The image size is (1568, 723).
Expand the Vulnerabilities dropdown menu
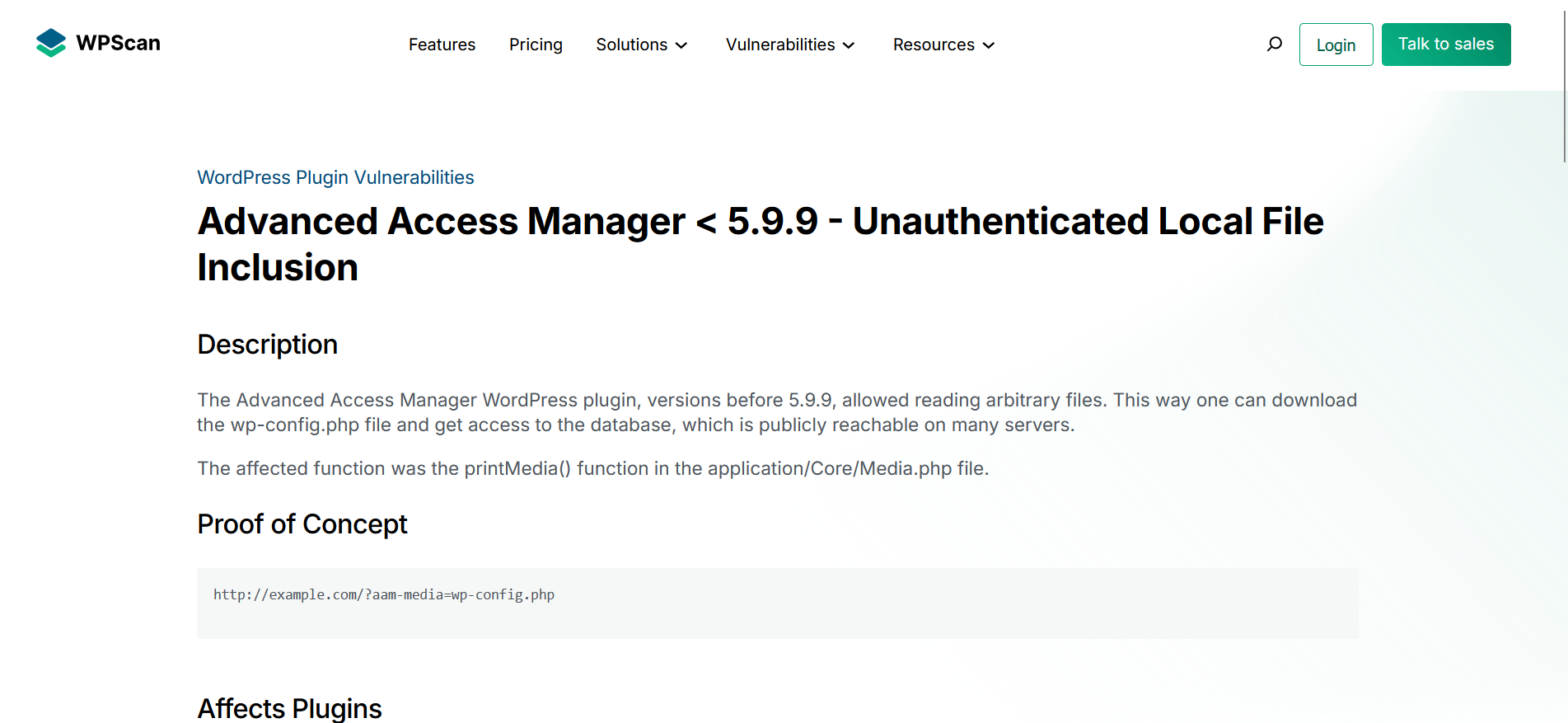(790, 45)
